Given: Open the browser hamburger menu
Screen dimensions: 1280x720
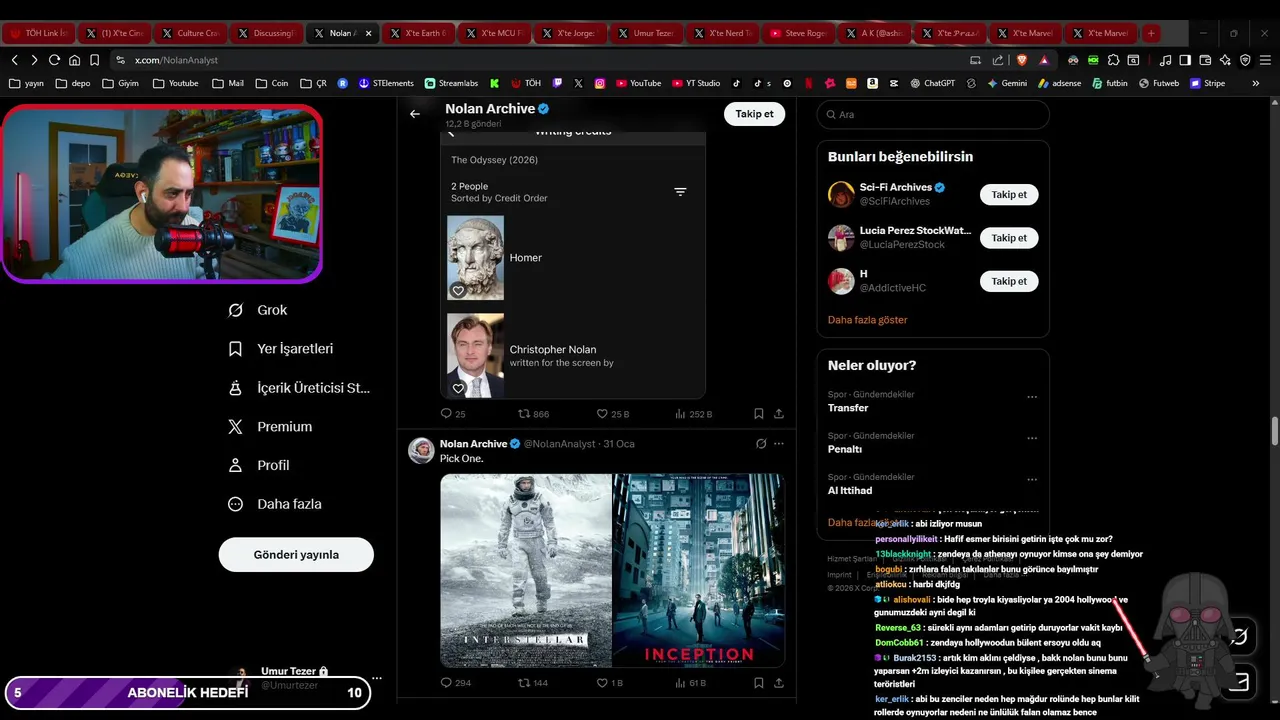Looking at the screenshot, I should [1265, 60].
